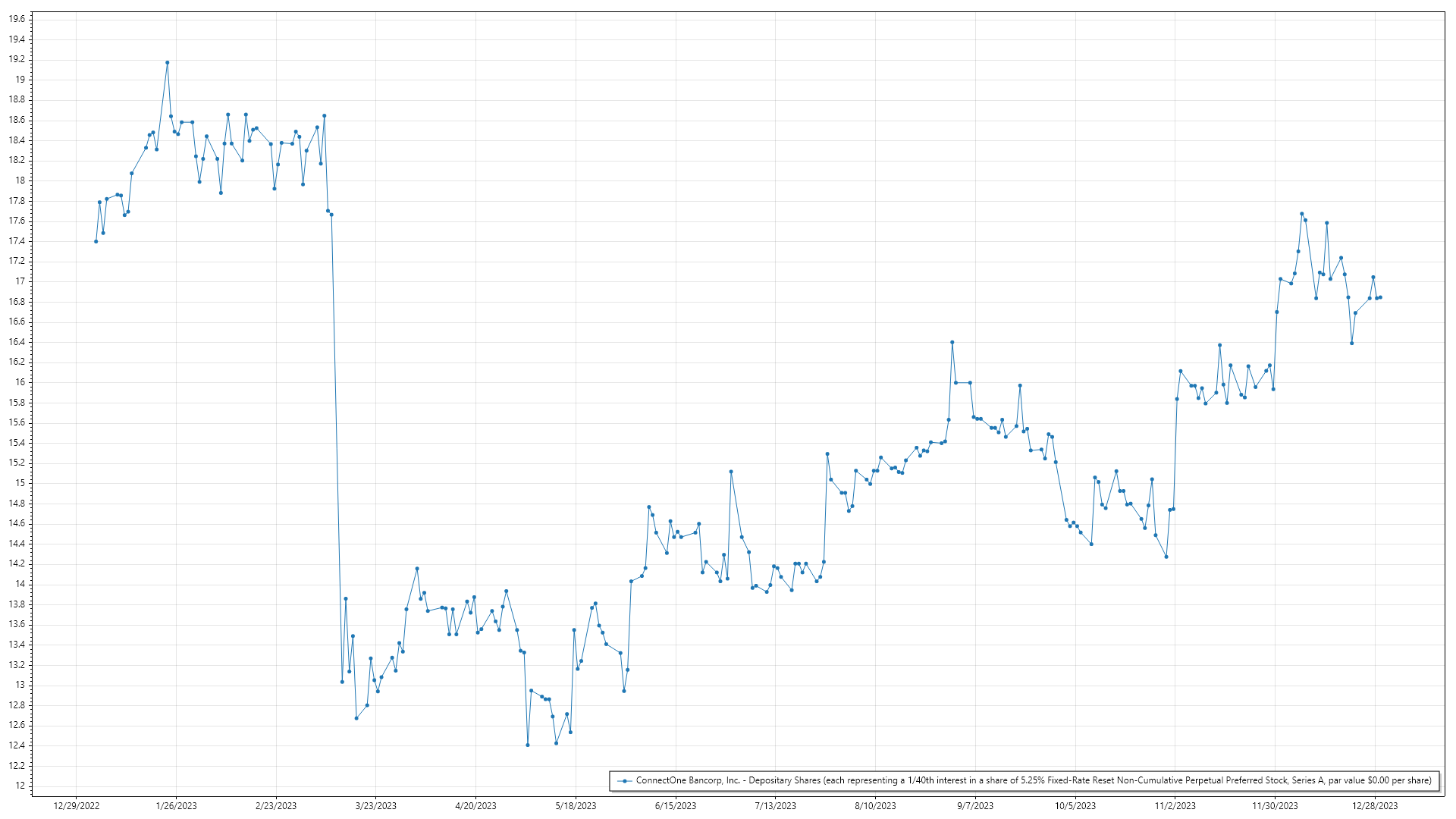Click the legend line marker icon
The width and height of the screenshot is (1456, 819).
(x=624, y=780)
